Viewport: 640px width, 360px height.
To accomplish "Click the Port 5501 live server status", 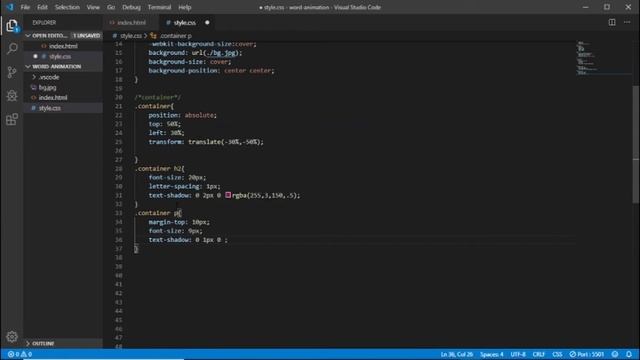I will point(587,354).
